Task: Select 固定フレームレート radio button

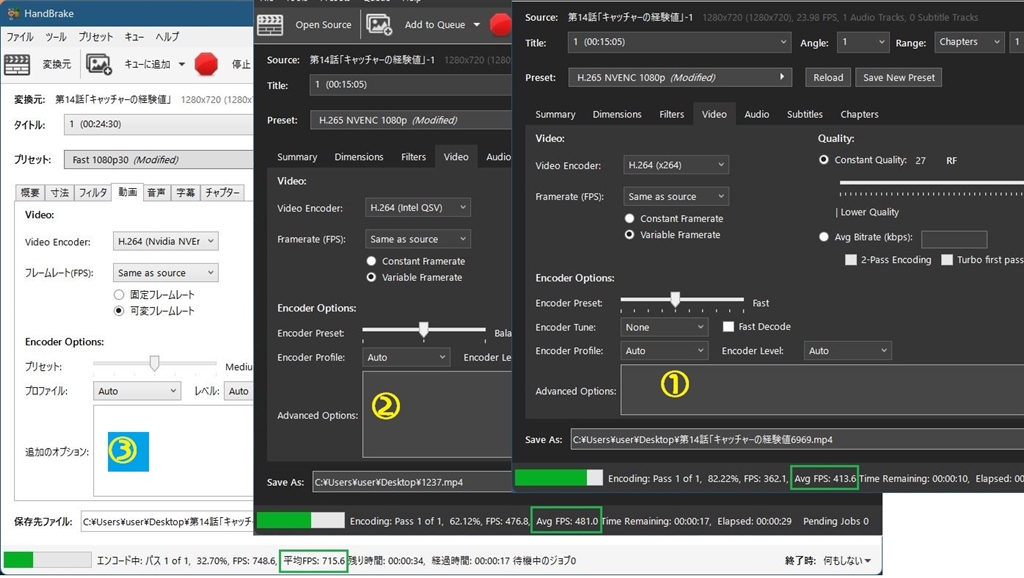Action: tap(120, 295)
